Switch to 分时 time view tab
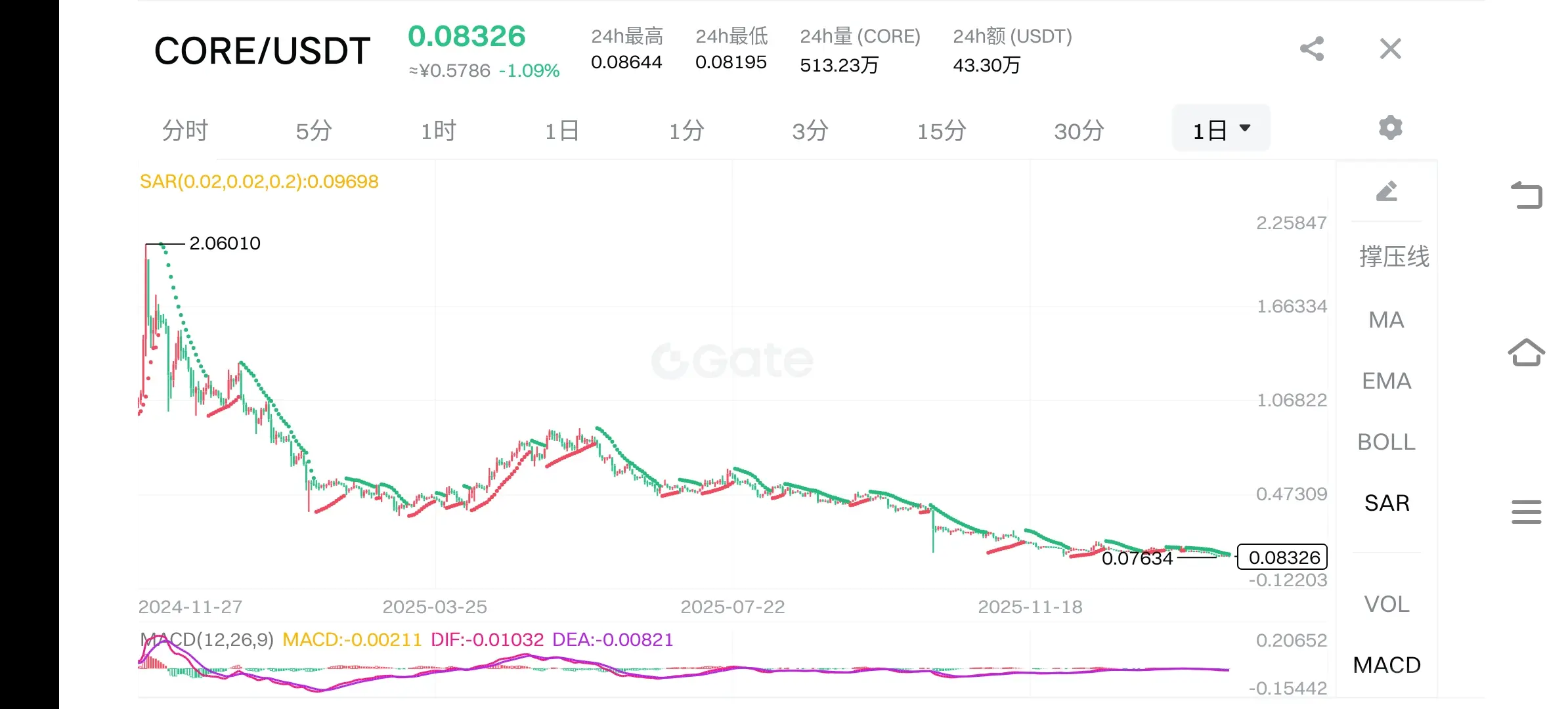Screen dimensions: 1568x709 click(185, 131)
